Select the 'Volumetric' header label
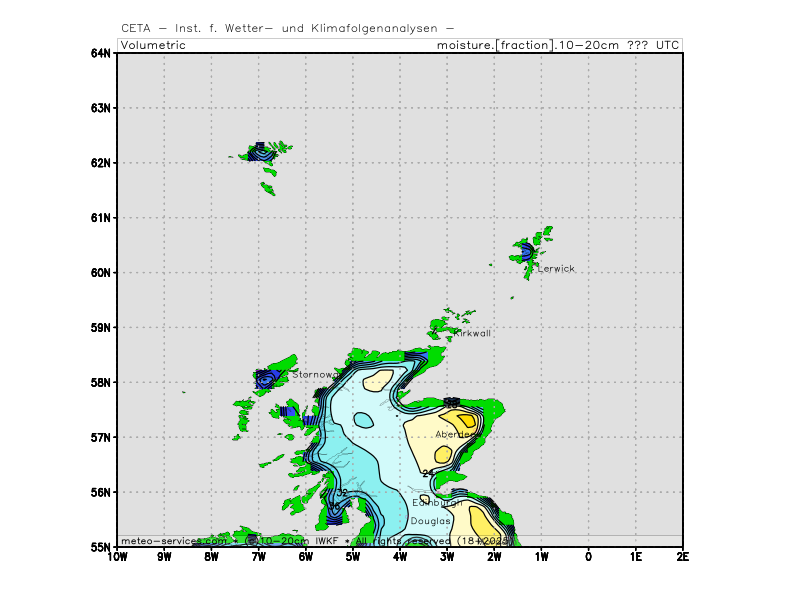This screenshot has height=600, width=800. pyautogui.click(x=153, y=45)
